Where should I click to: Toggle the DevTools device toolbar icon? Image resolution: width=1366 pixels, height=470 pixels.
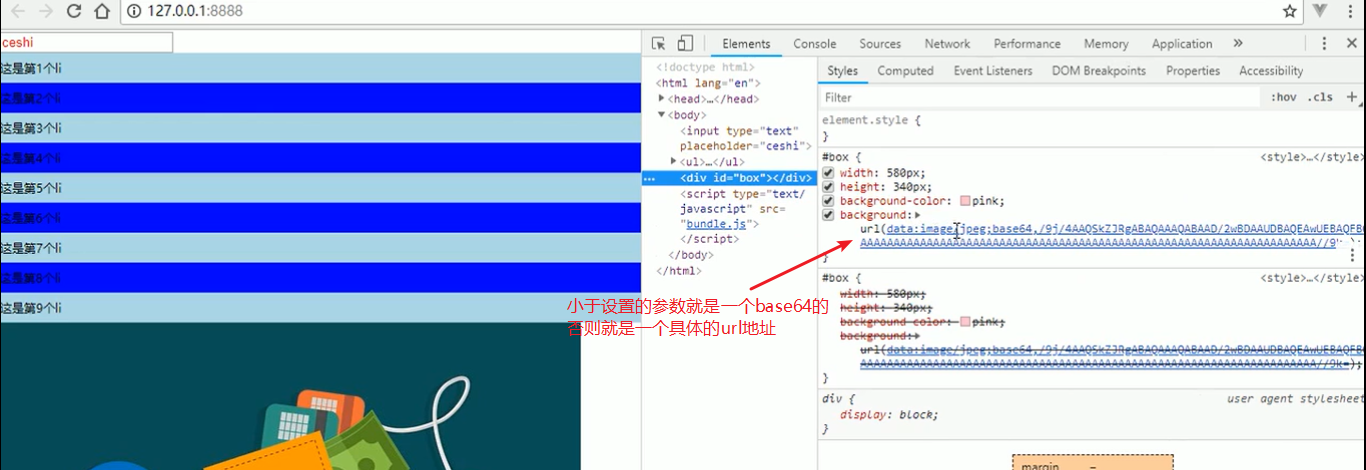(685, 43)
